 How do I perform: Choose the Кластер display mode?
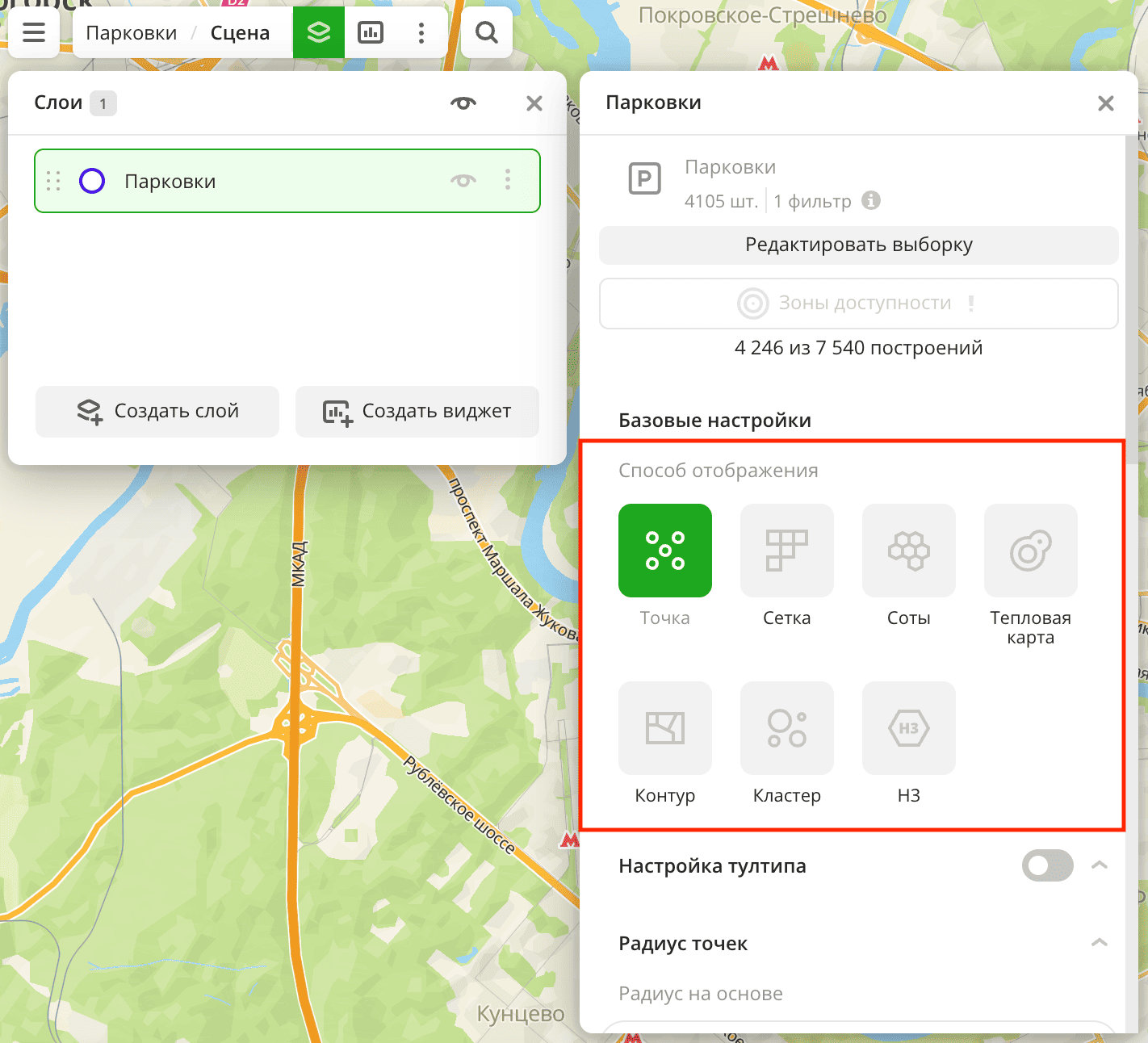(786, 728)
